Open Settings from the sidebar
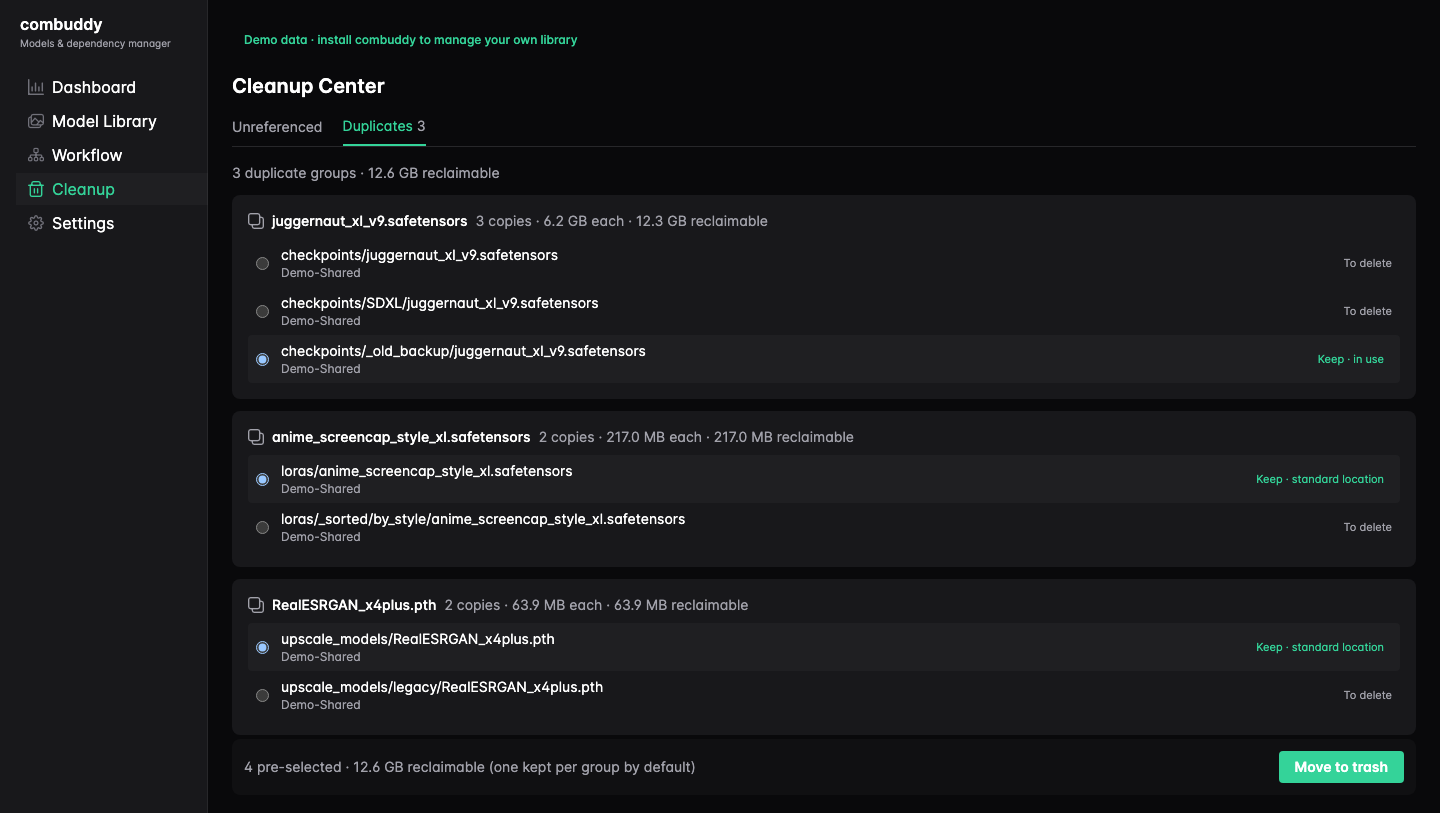The image size is (1440, 813). click(x=111, y=223)
